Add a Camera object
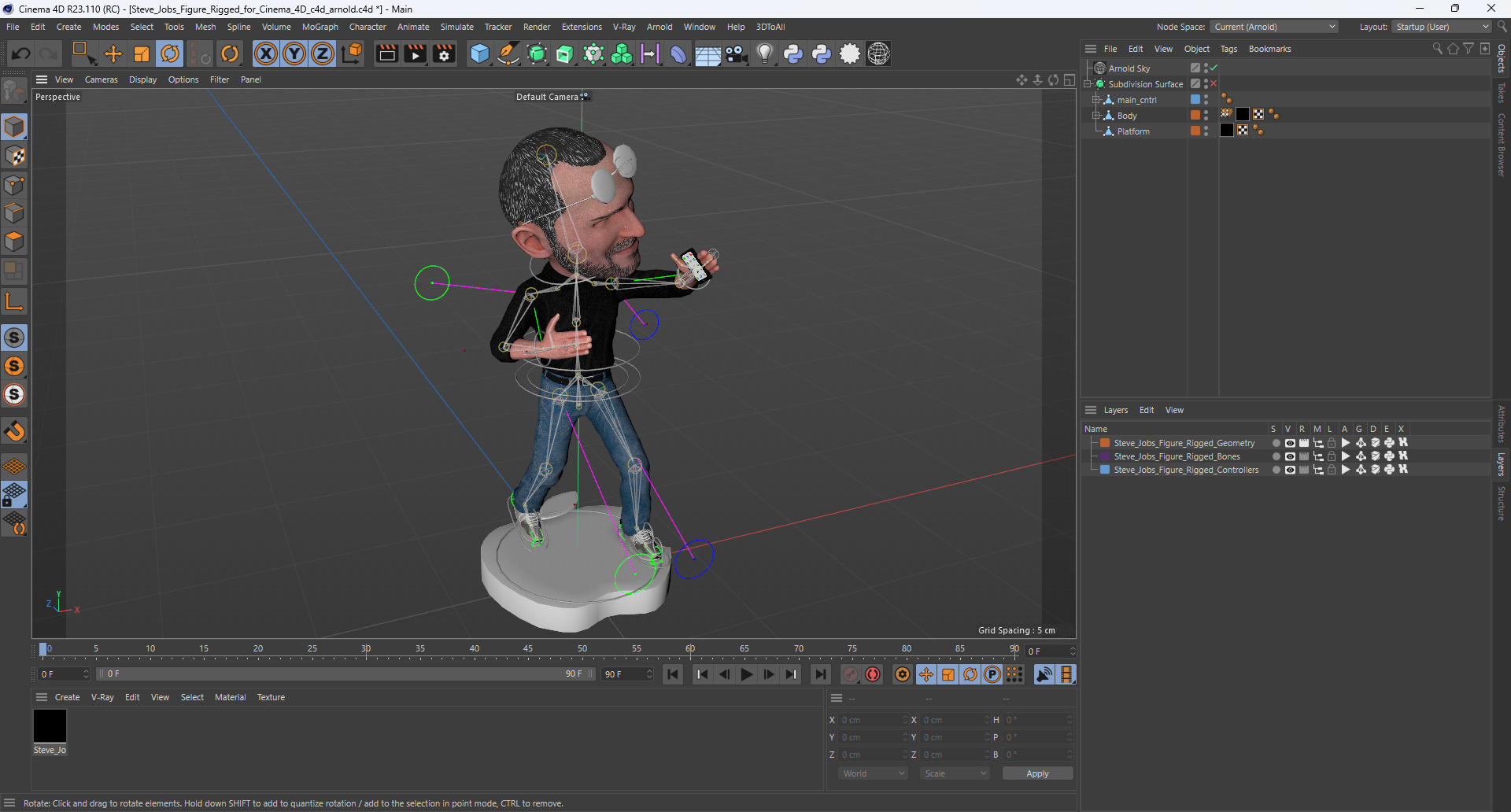This screenshot has height=812, width=1511. pos(737,54)
